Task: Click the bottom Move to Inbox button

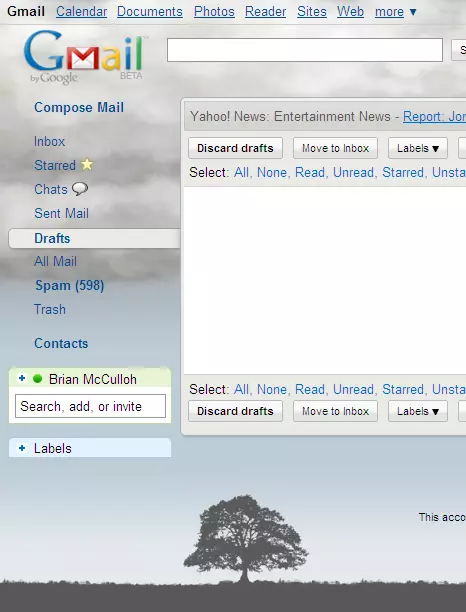Action: click(x=335, y=411)
